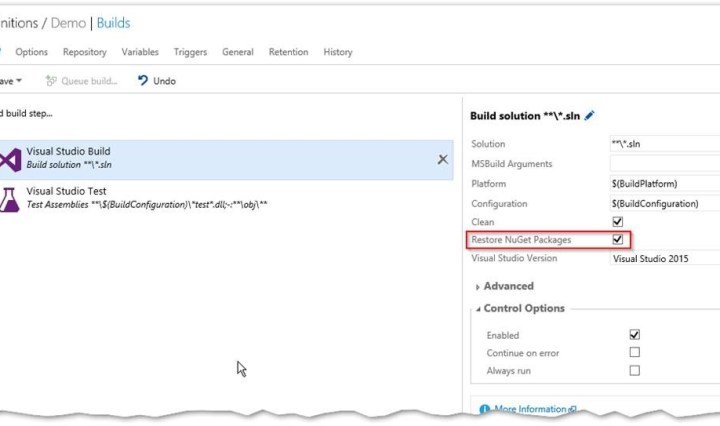
Task: Click the Visual Studio Build step icon
Action: [10, 159]
